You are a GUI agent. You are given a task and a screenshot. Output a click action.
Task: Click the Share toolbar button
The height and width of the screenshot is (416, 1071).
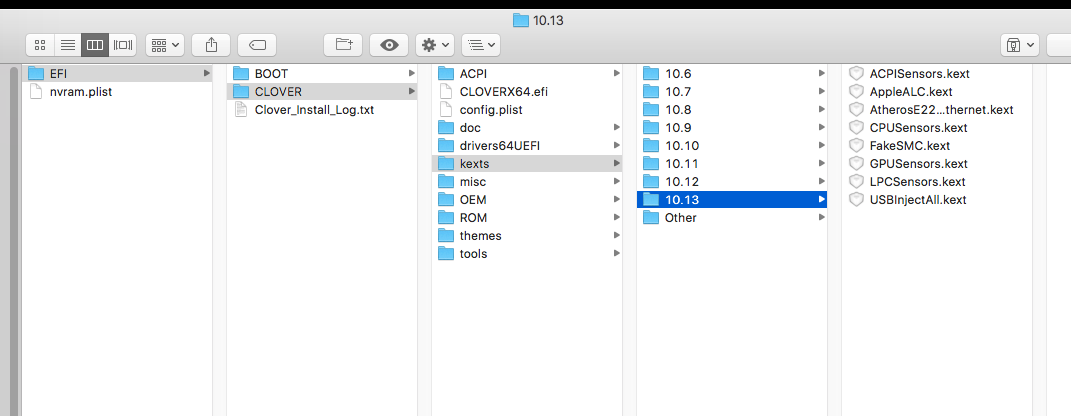pos(211,45)
